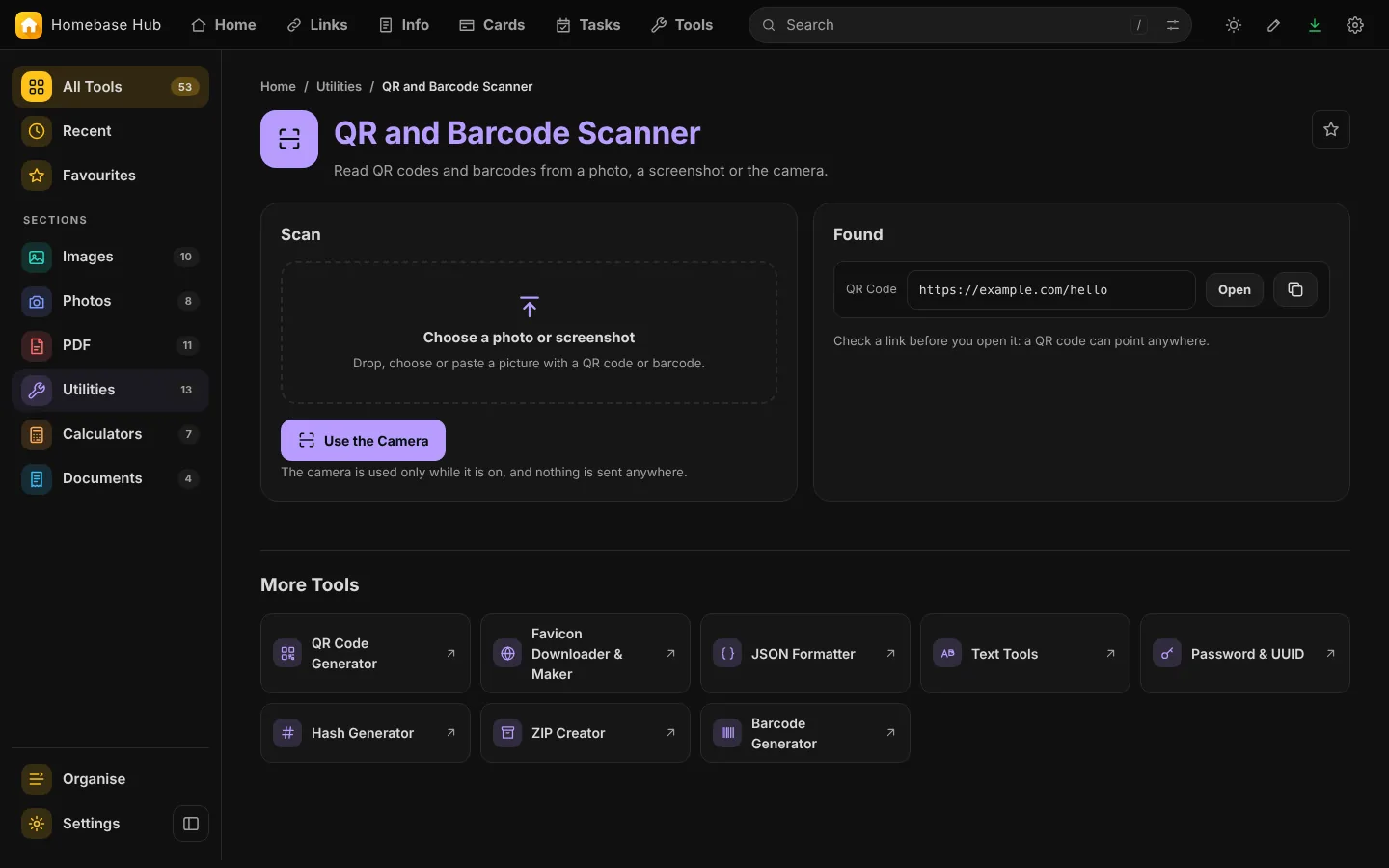Open Tasks in top navigation
The width and height of the screenshot is (1389, 868).
588,25
